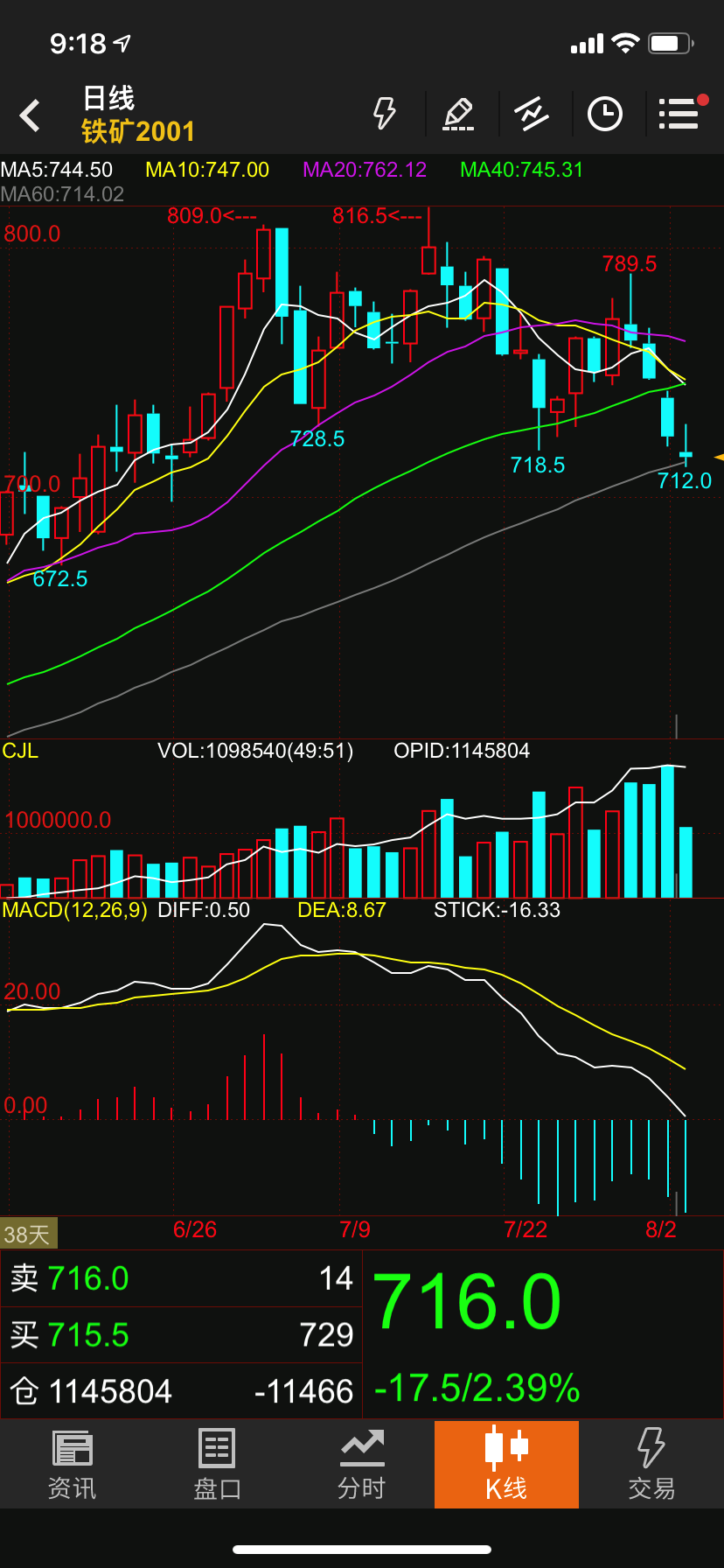This screenshot has height=1568, width=724.
Task: Open the pencil drawing tool
Action: 458,115
